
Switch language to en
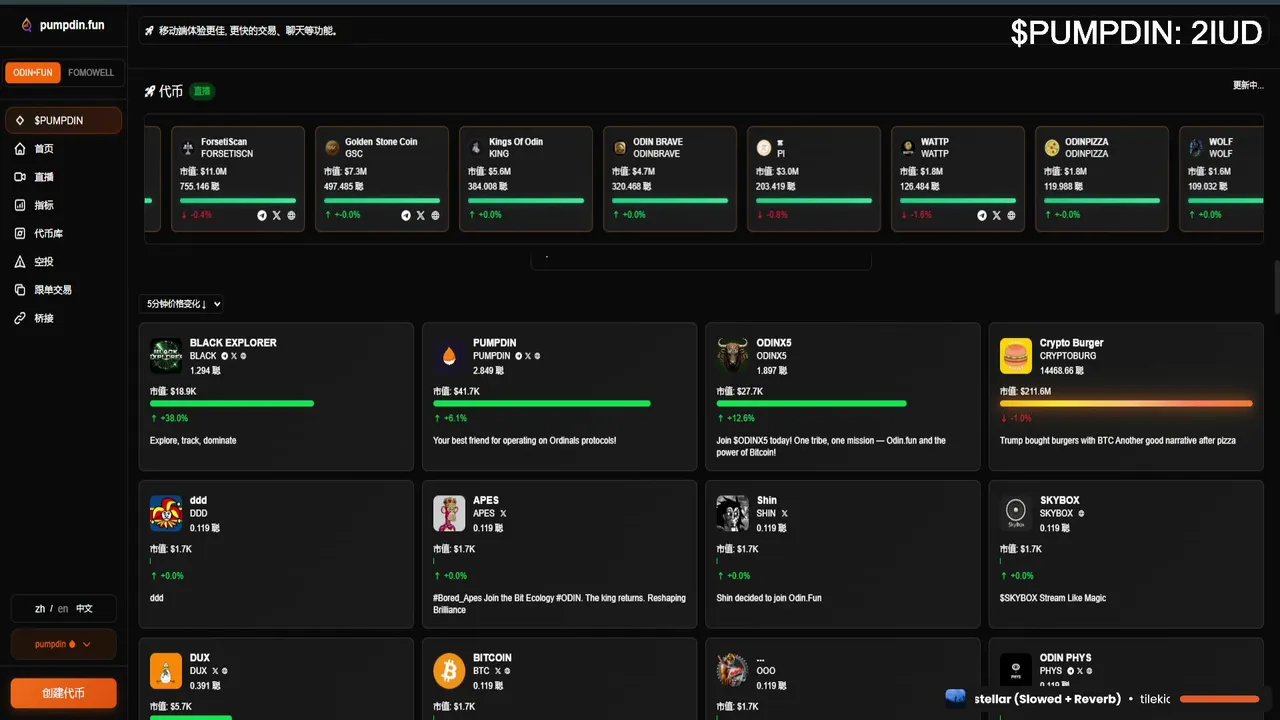[63, 608]
